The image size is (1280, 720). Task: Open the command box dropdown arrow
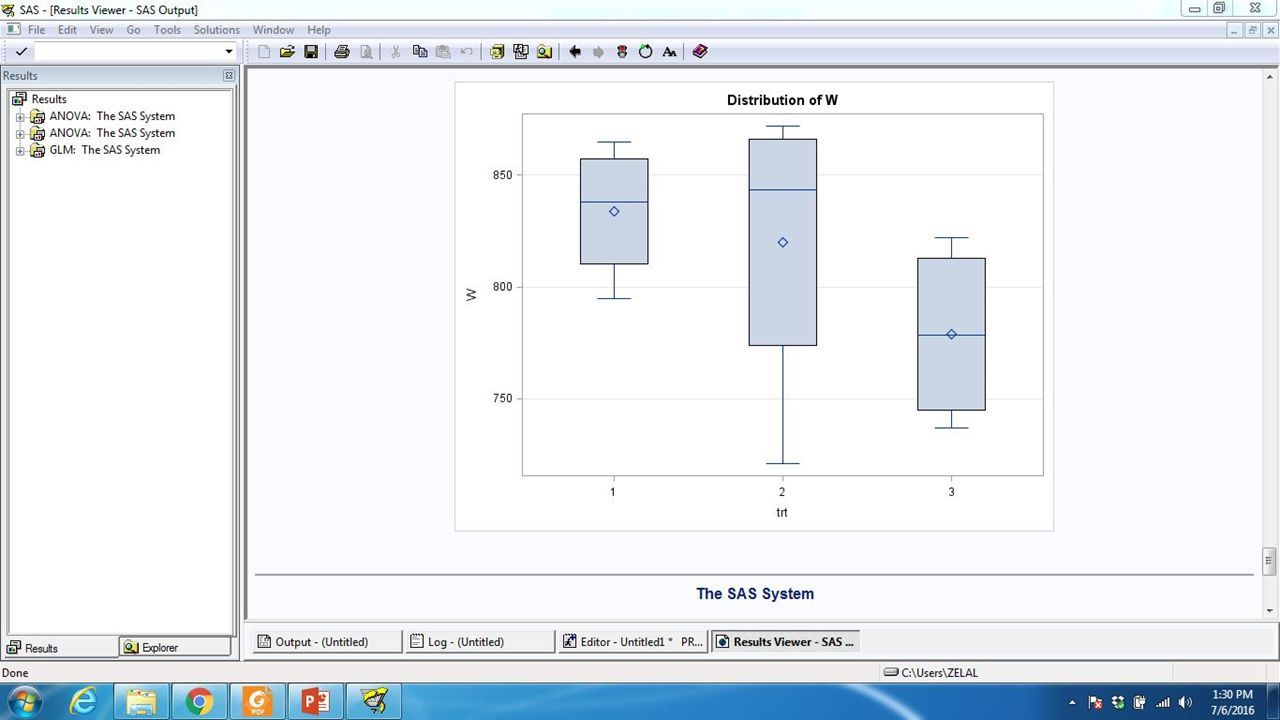pos(229,51)
